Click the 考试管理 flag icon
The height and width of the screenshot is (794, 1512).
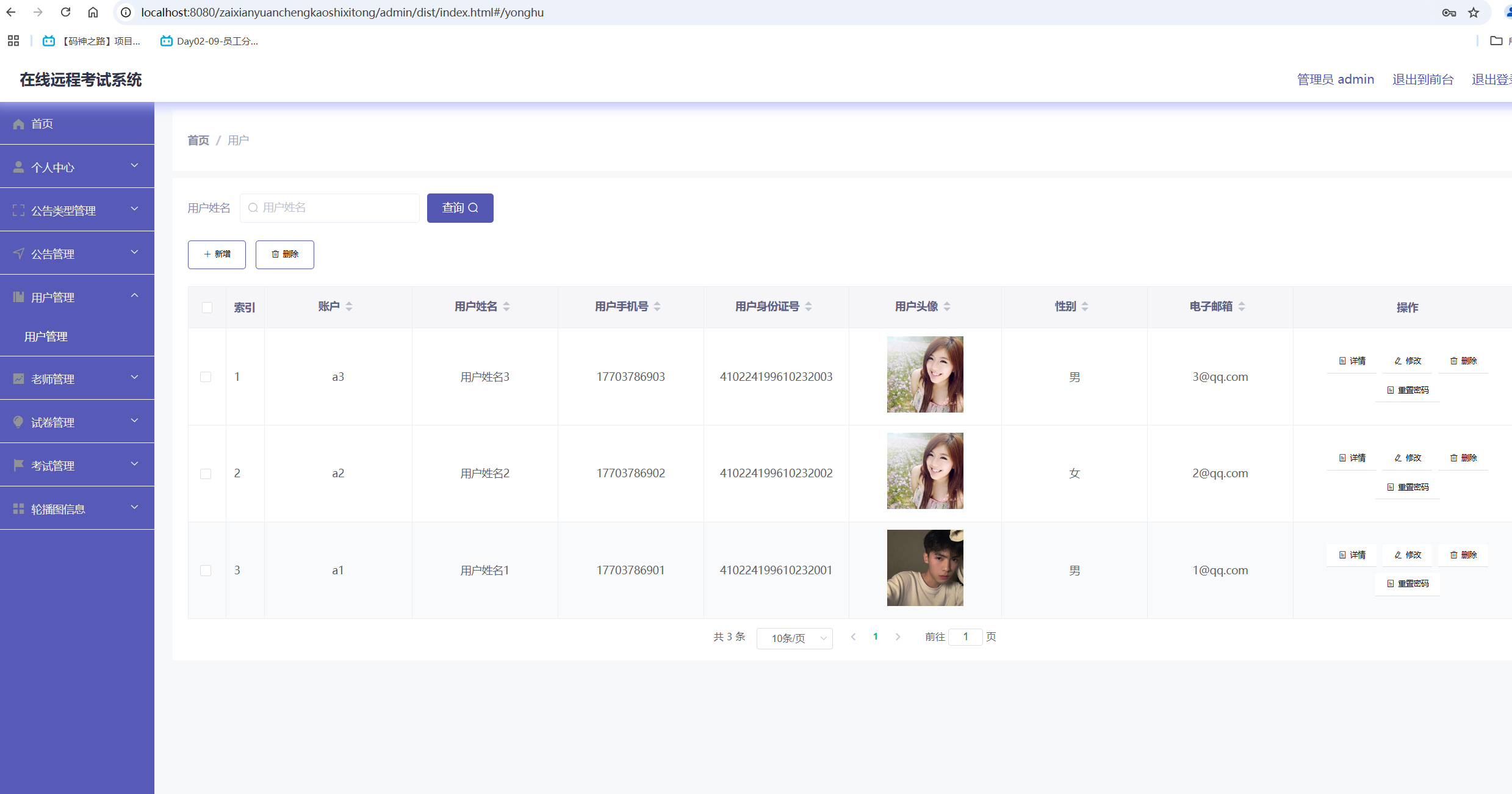[18, 465]
